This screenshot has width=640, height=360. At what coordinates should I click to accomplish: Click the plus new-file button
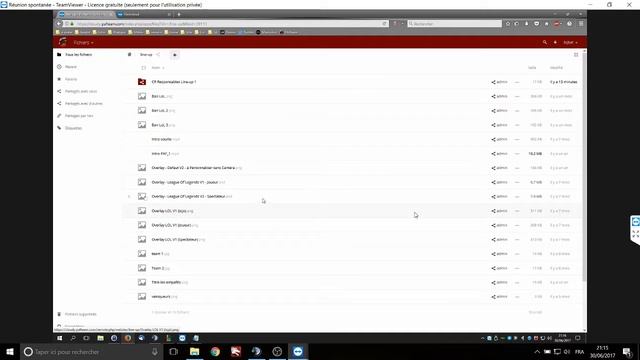point(175,55)
